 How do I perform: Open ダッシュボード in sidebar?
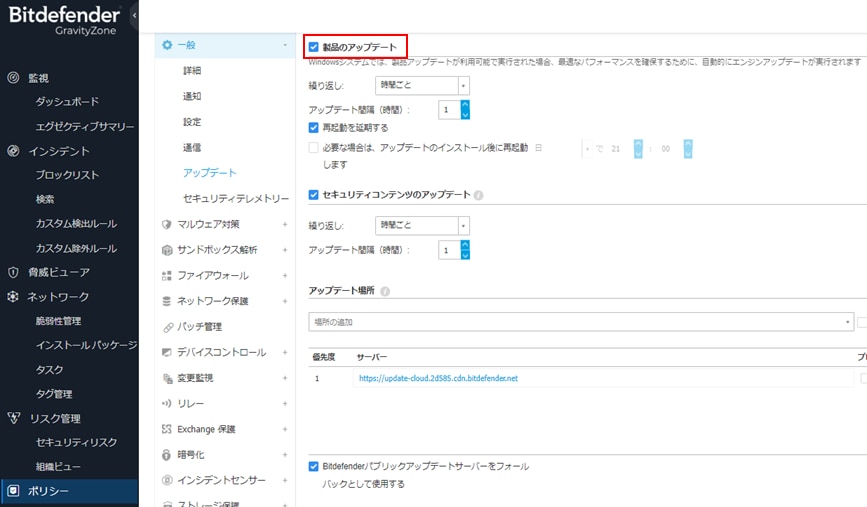[67, 102]
